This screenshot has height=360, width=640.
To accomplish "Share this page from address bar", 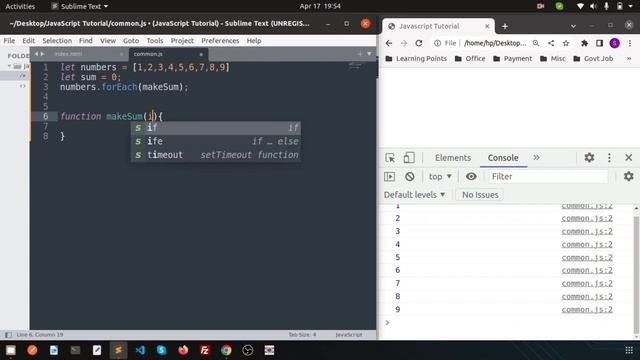I will point(551,43).
